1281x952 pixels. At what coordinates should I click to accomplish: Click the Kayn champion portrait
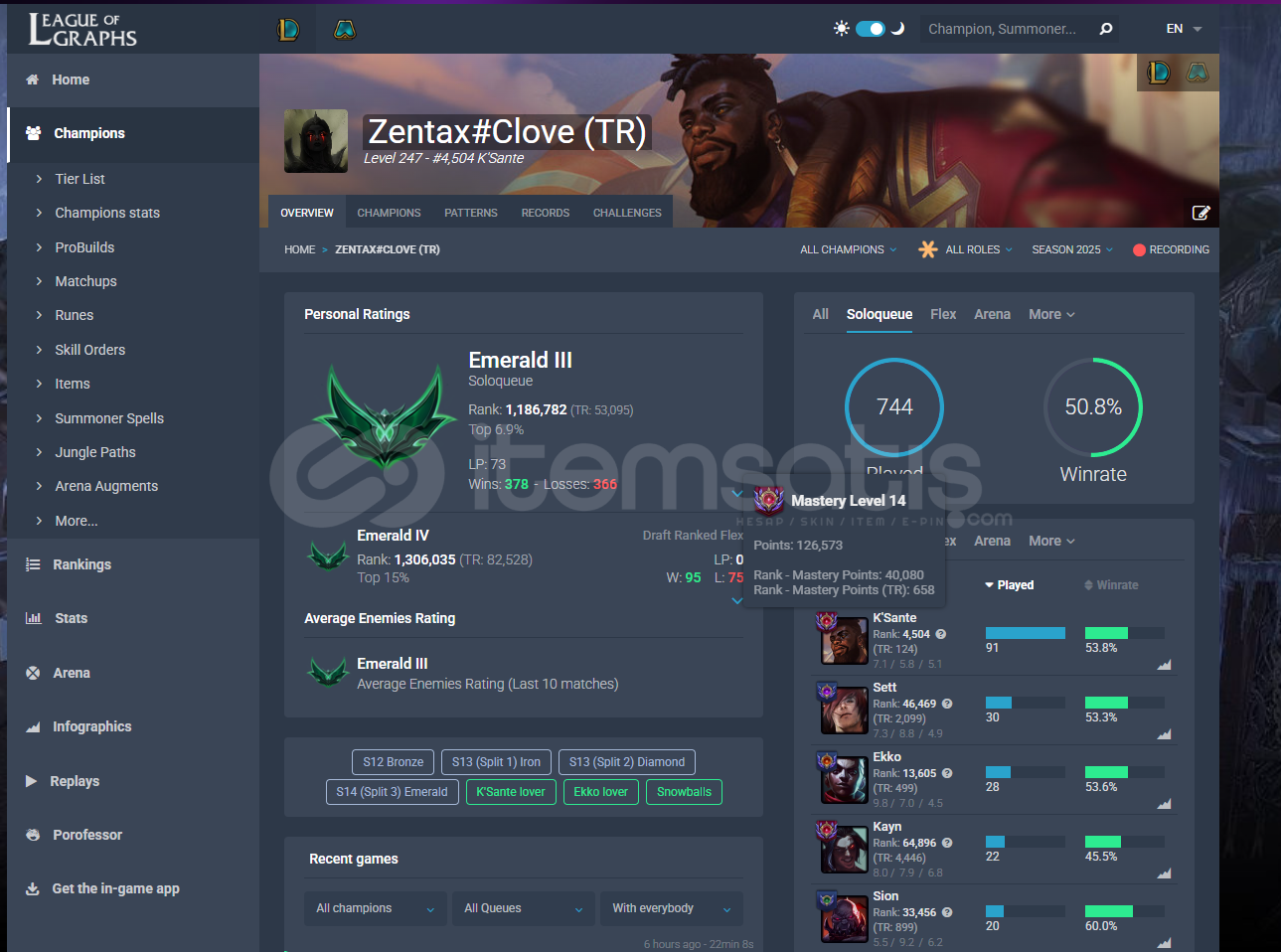(x=844, y=850)
